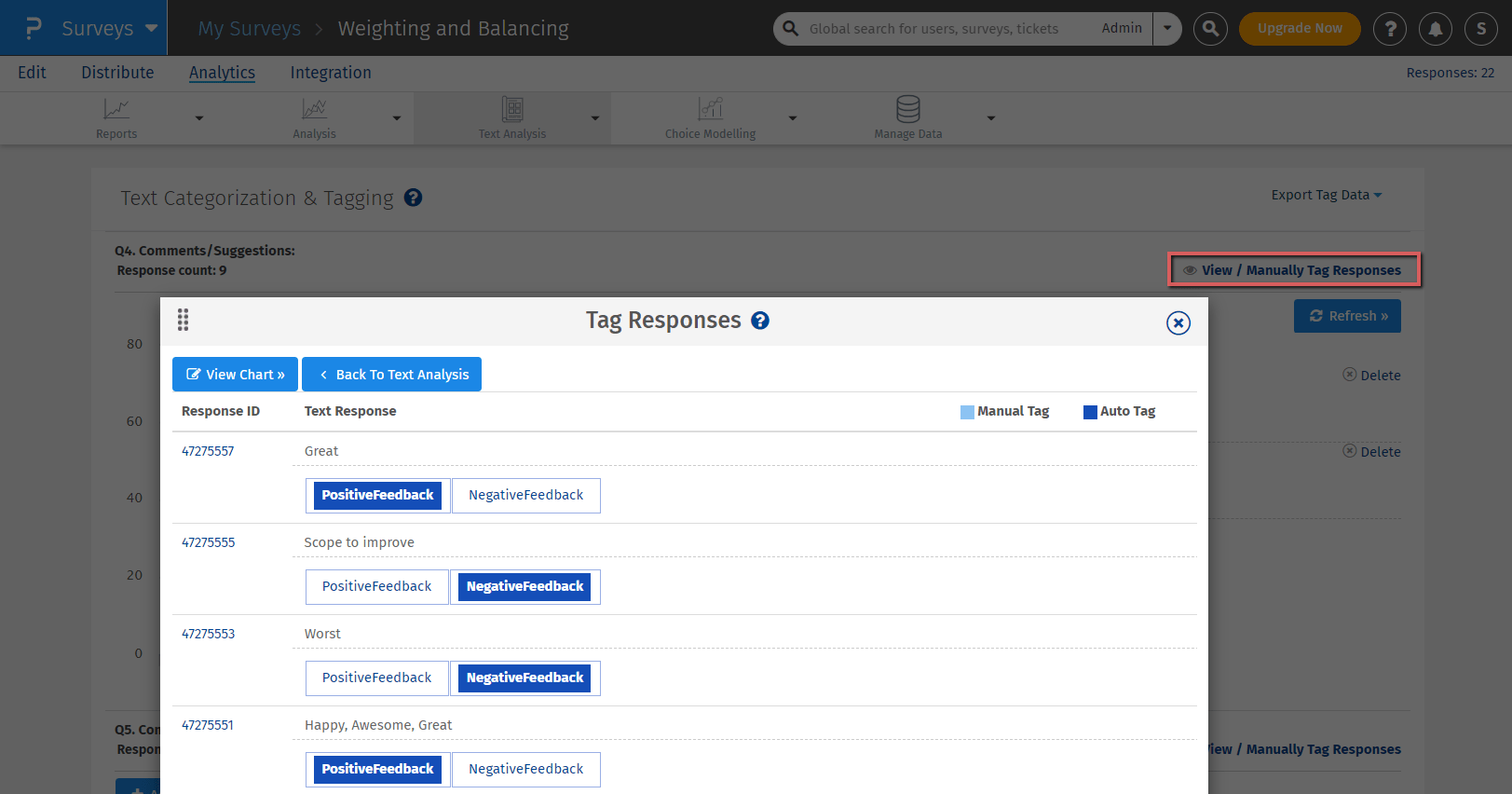Open the Integration tab
The image size is (1512, 794).
(x=330, y=73)
